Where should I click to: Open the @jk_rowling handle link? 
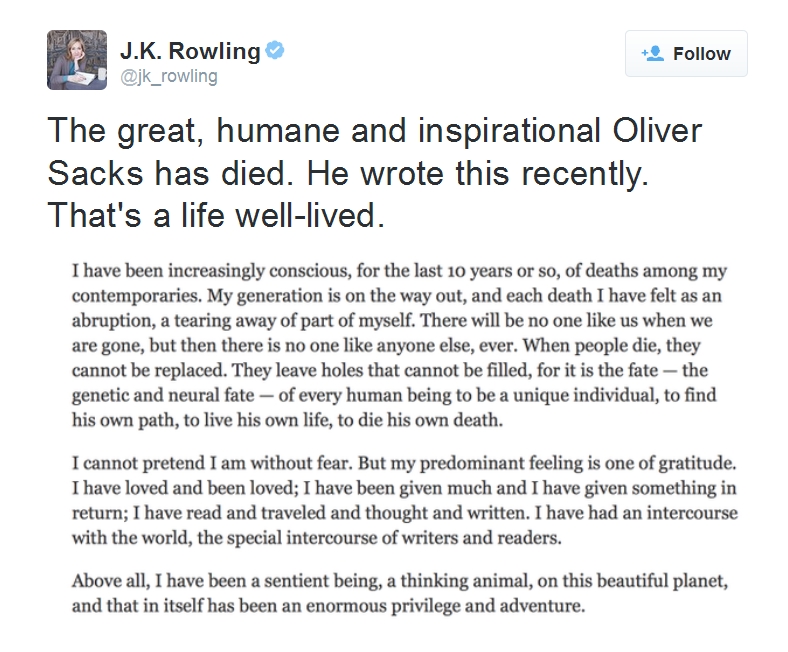(169, 76)
